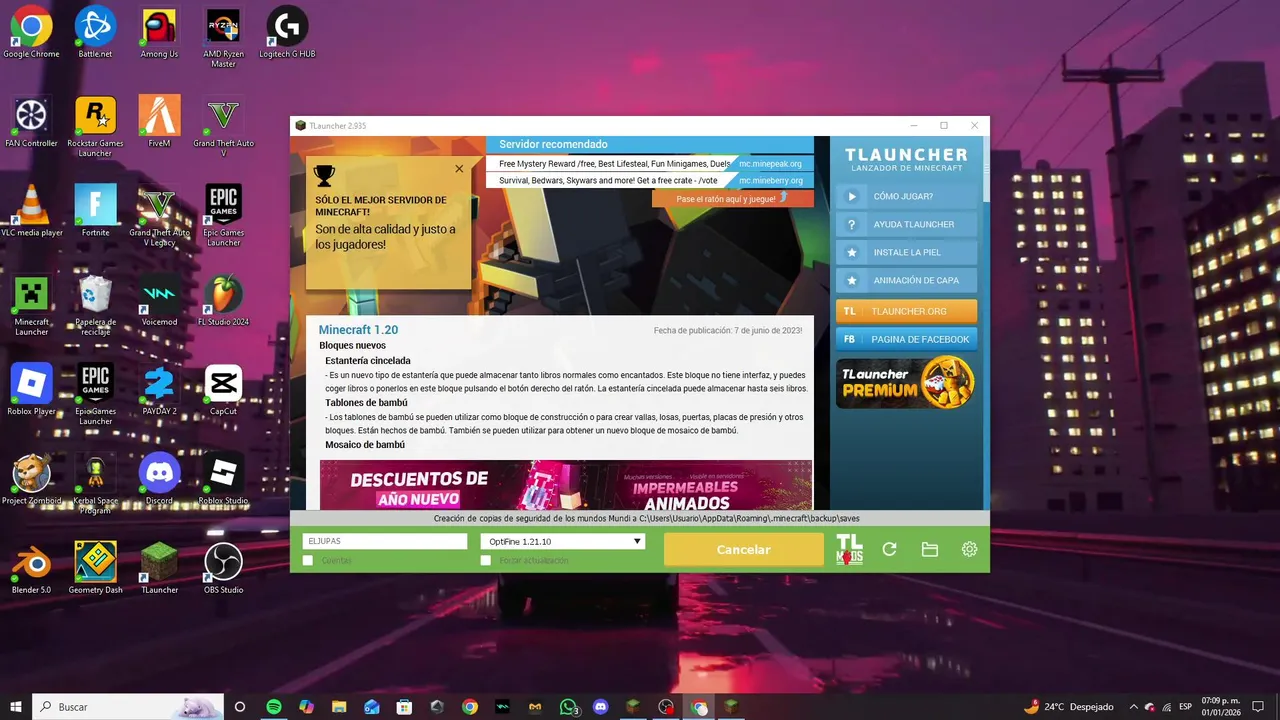Open Roblox Studio desktop icon
The image size is (1280, 720).
pyautogui.click(x=223, y=478)
